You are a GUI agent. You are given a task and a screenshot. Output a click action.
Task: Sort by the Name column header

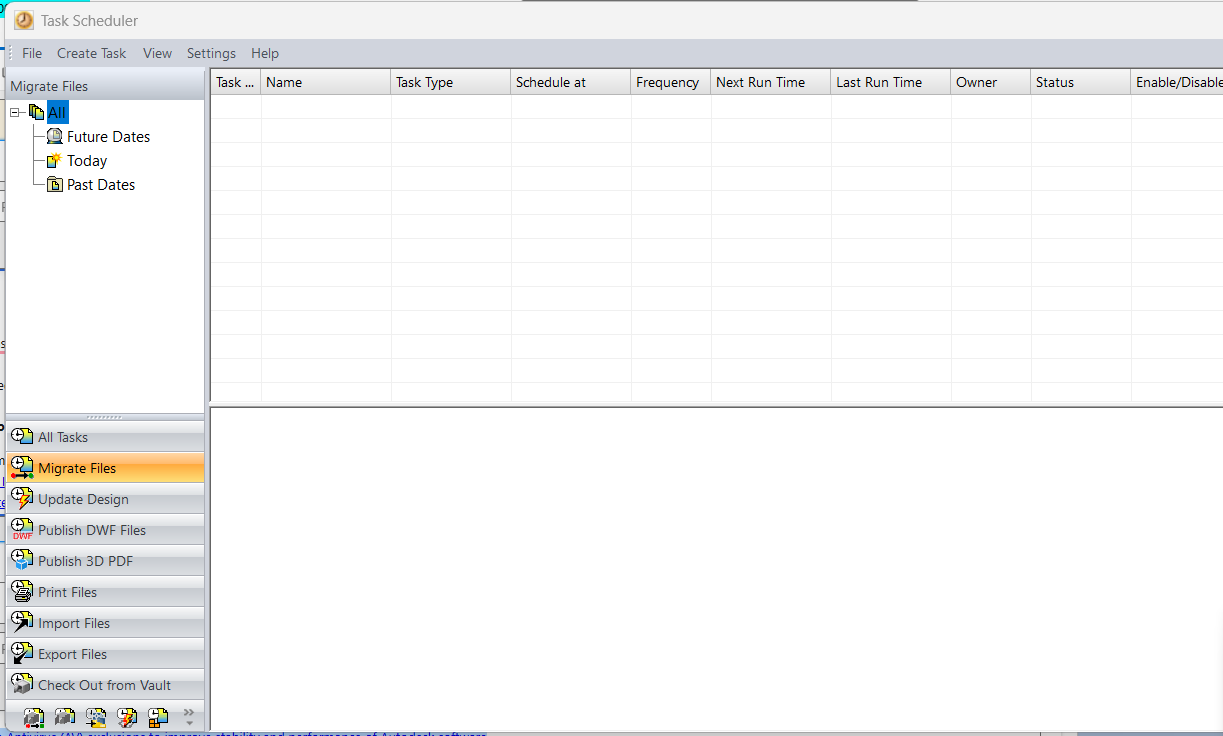(326, 82)
